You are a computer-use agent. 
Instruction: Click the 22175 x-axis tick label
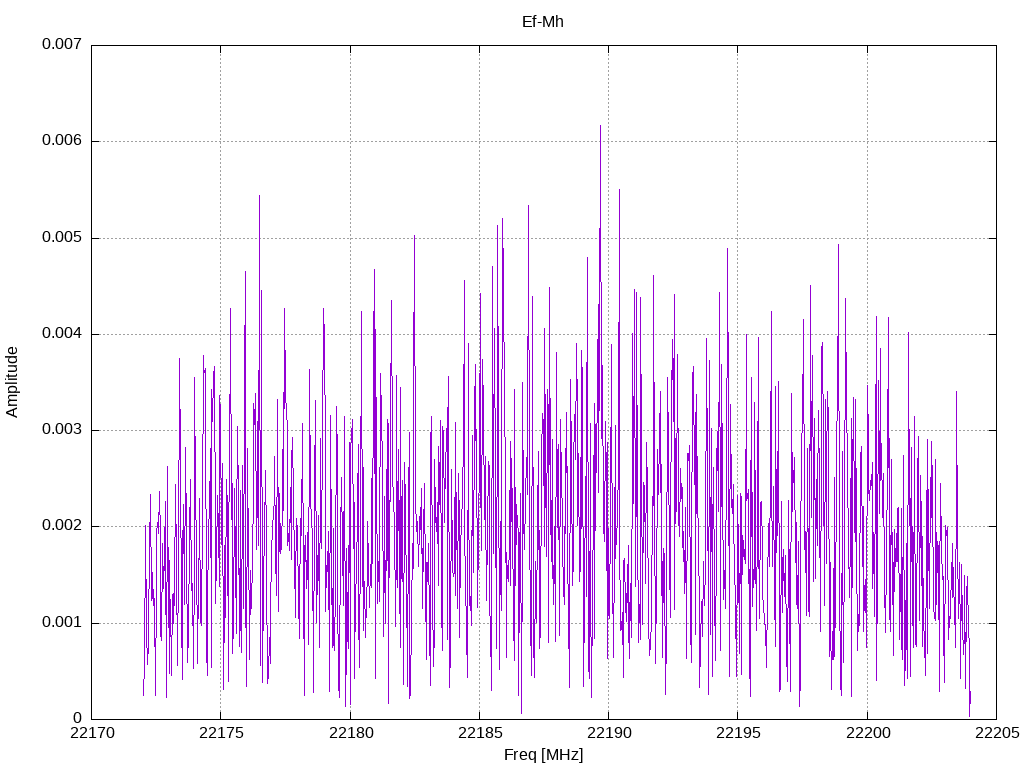coord(221,733)
